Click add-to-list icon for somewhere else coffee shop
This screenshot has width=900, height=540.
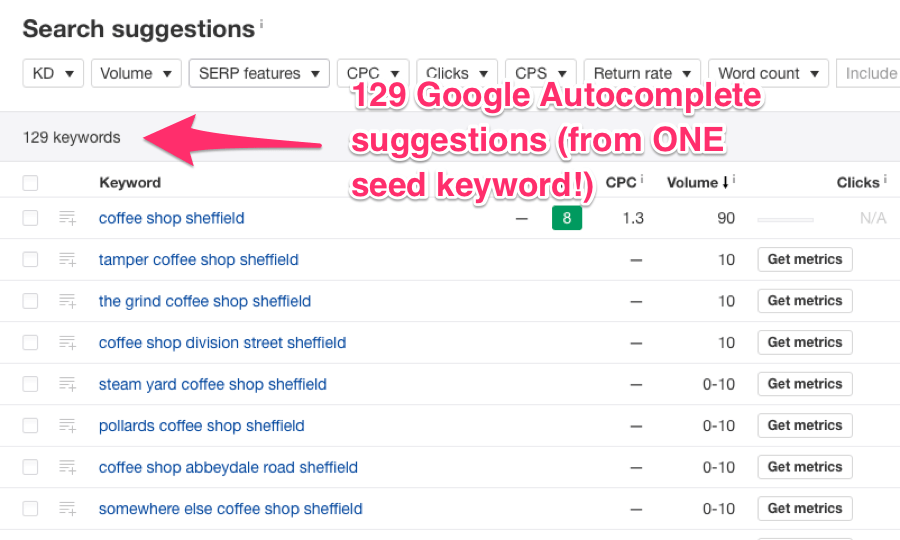pos(68,509)
